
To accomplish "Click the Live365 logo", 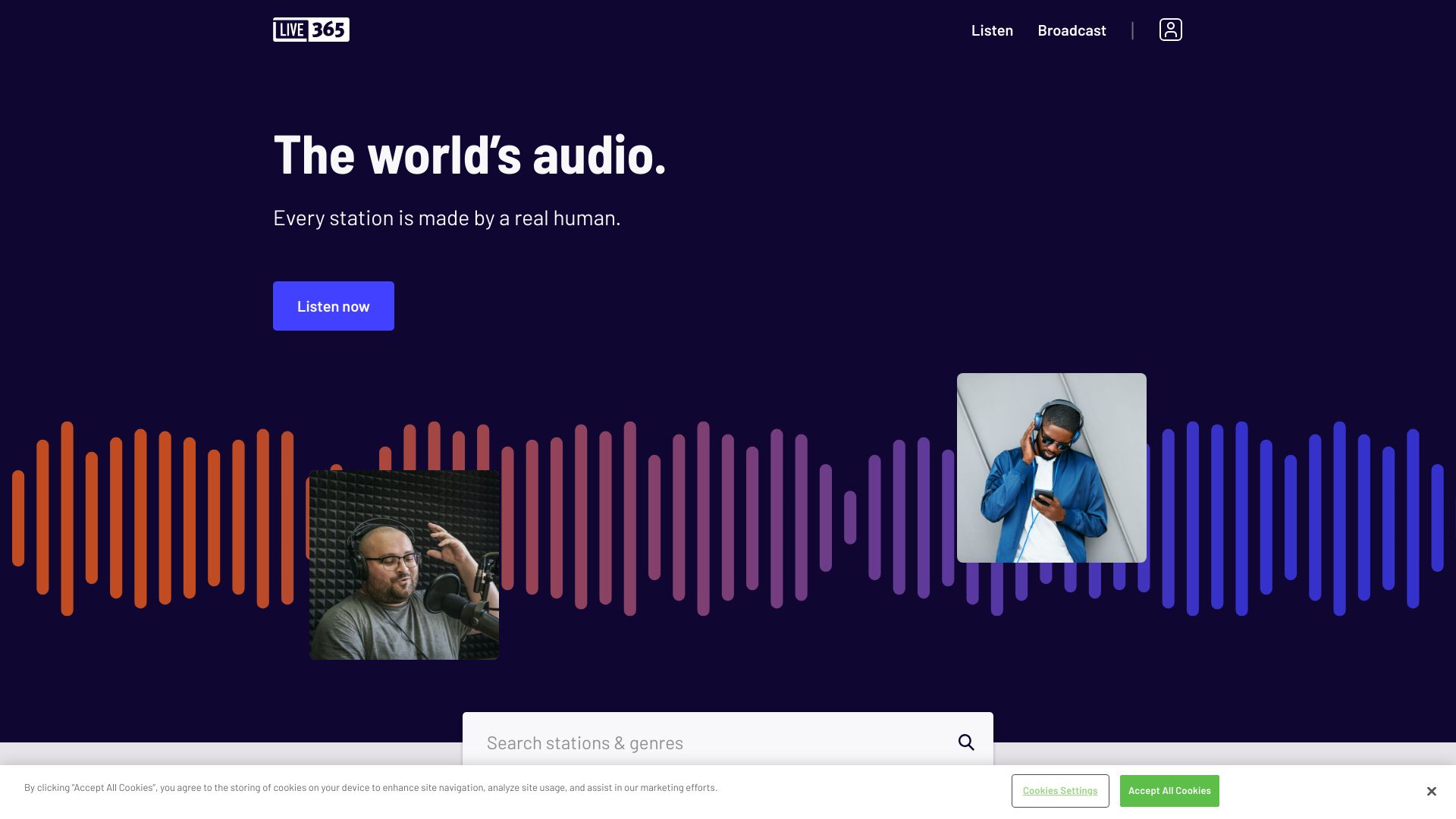I will coord(311,30).
